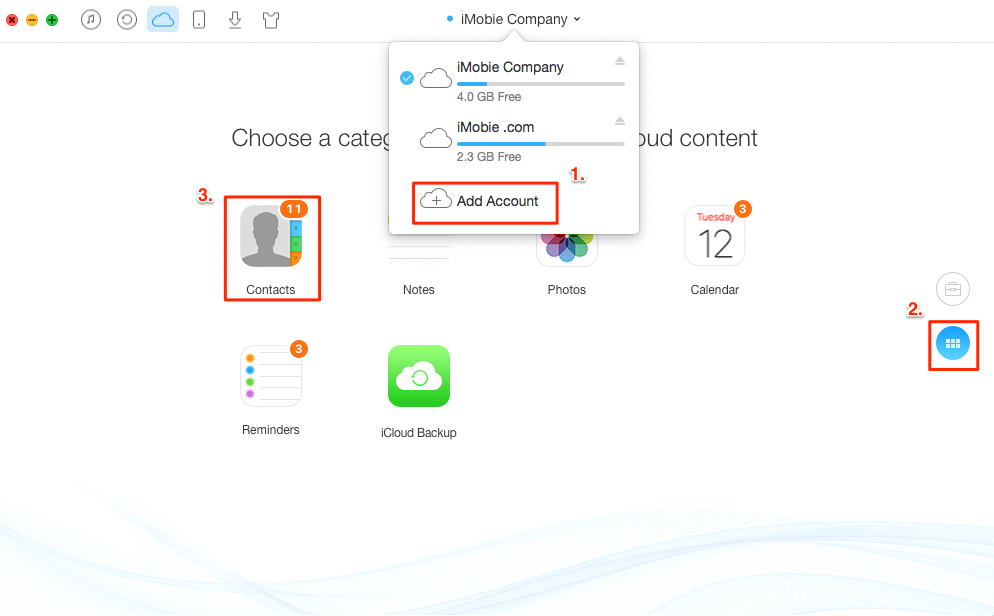Select the iCloud content toolbar icon

click(x=163, y=19)
